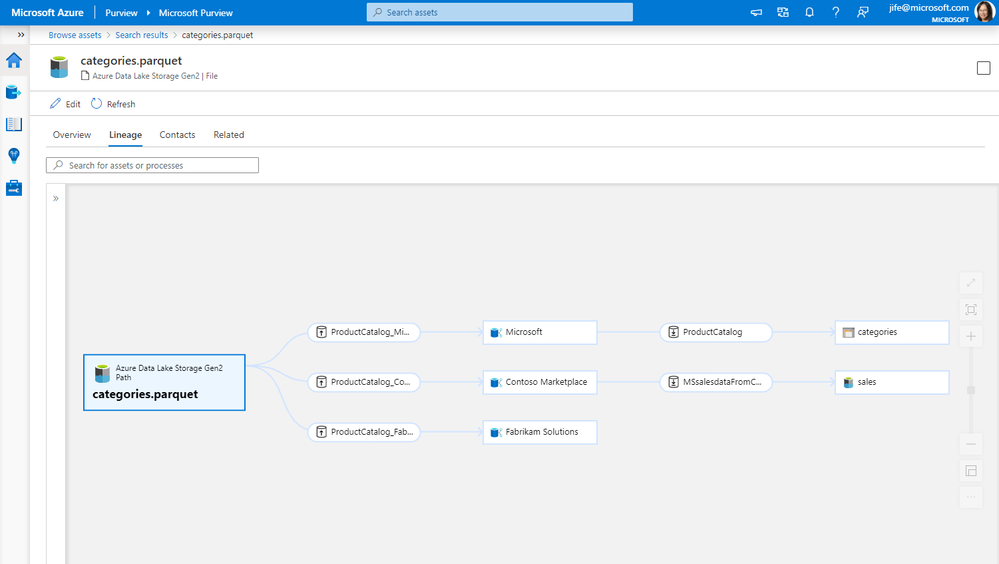Toggle the checkbox at top right of asset header
The width and height of the screenshot is (999, 564).
984,68
